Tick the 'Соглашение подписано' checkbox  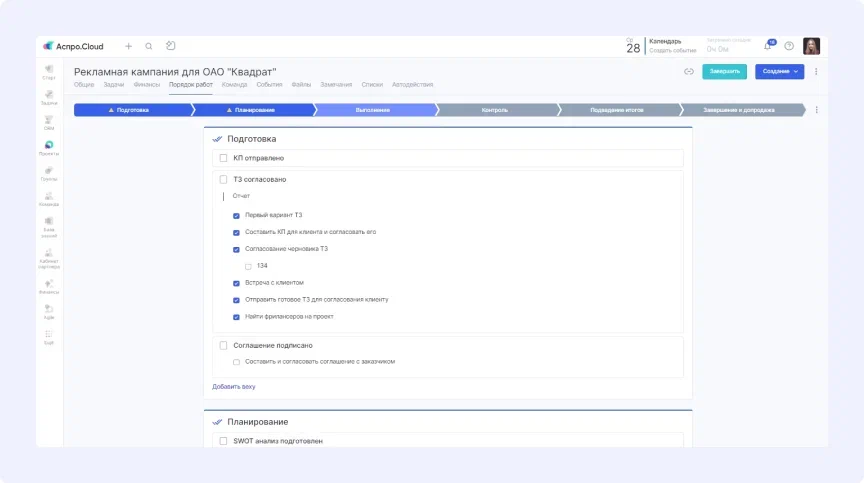(x=224, y=345)
